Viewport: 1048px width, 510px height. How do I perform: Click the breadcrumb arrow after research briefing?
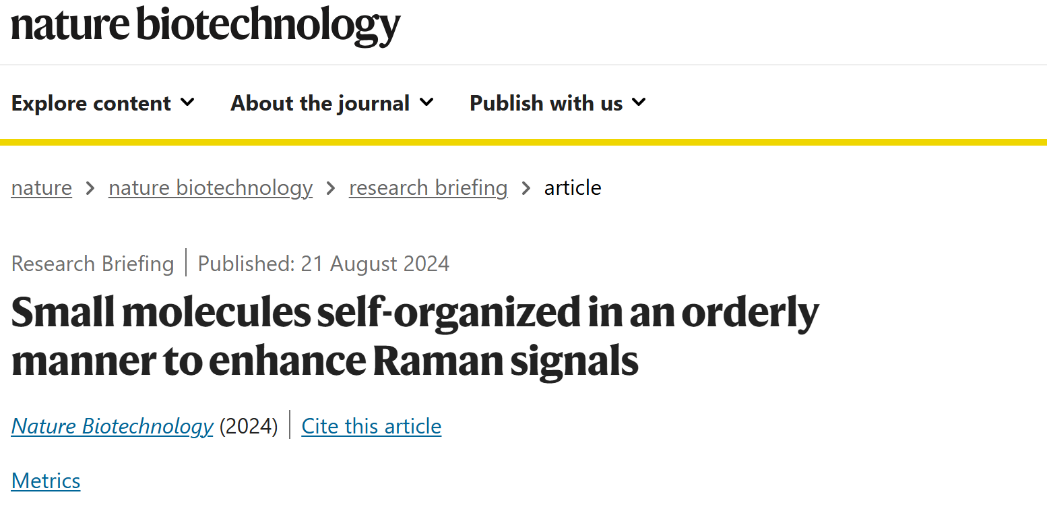coord(526,188)
